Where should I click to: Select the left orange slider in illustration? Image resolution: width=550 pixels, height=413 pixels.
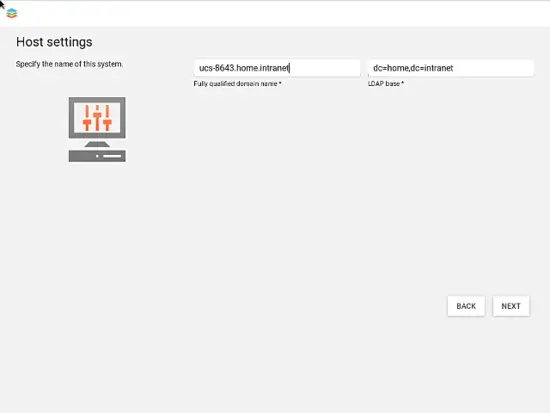87,118
